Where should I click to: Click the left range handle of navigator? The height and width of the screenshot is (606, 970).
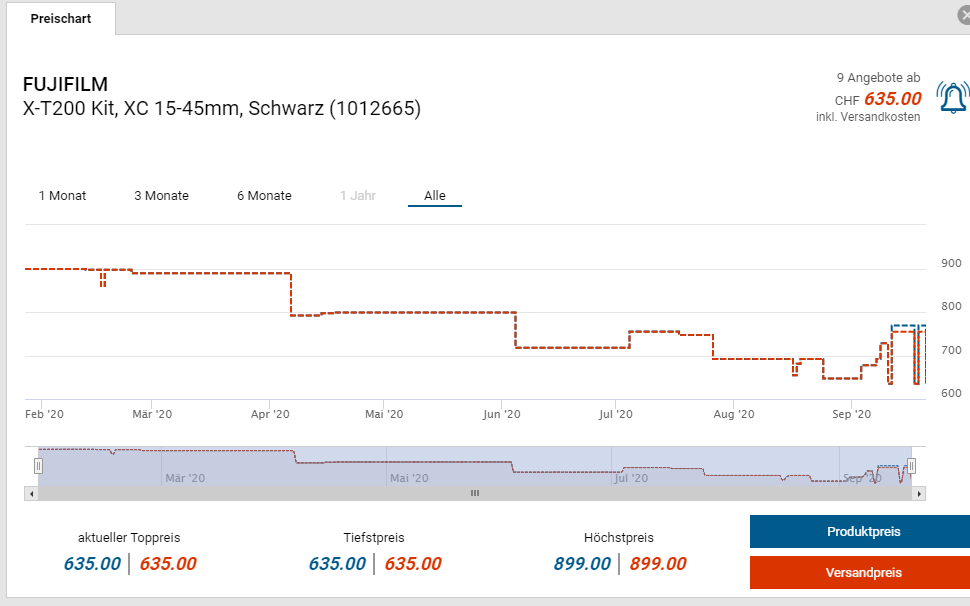(x=39, y=466)
